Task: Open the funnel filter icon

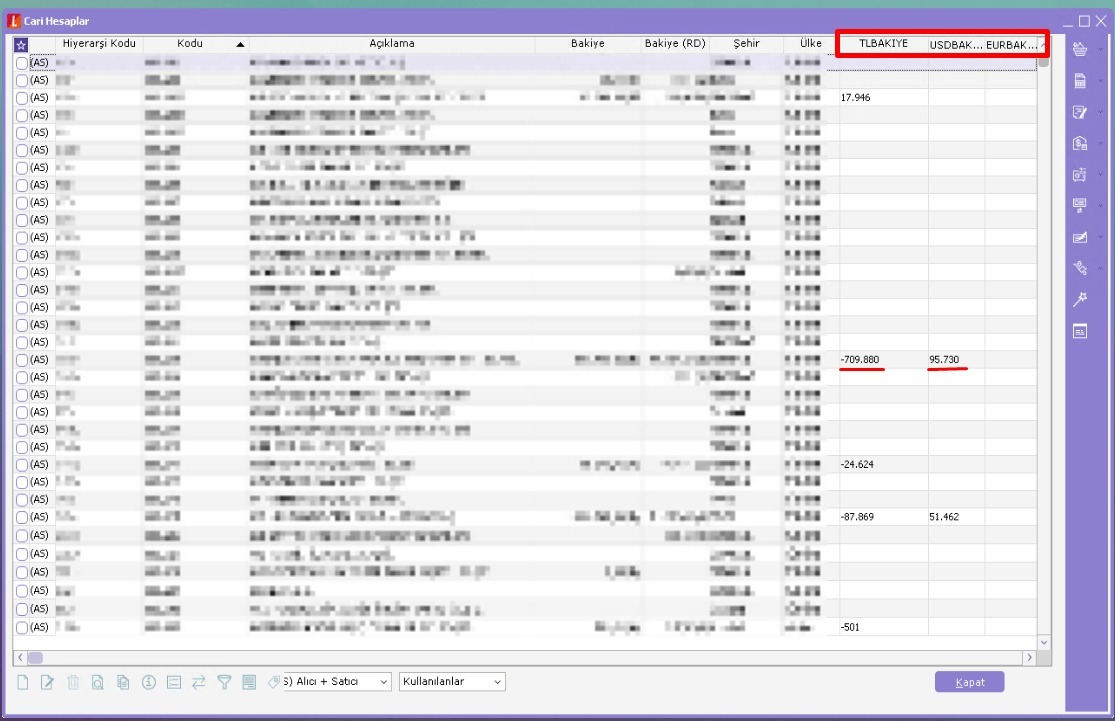Action: tap(224, 682)
